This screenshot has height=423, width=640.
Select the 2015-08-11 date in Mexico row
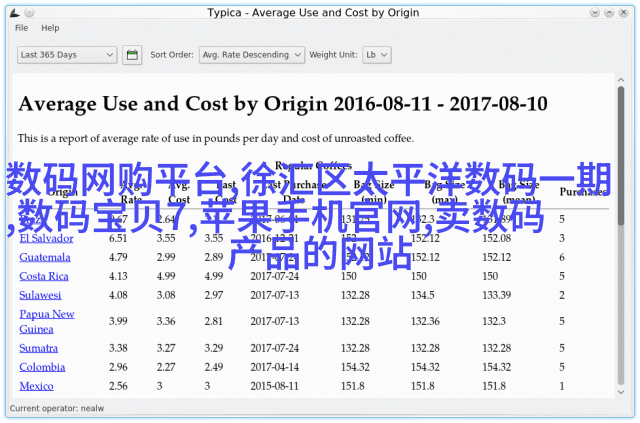[x=275, y=386]
